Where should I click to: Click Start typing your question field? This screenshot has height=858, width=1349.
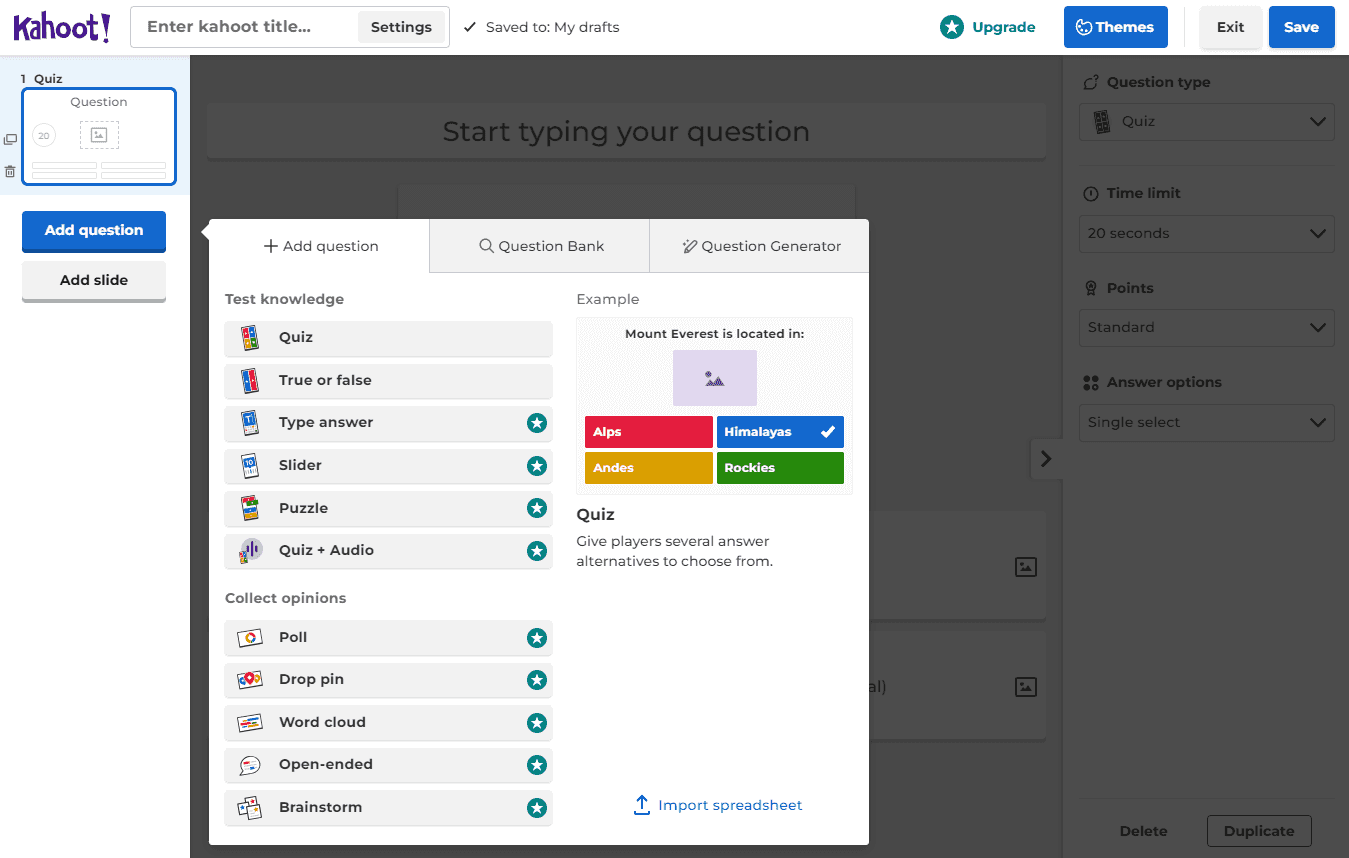tap(626, 131)
